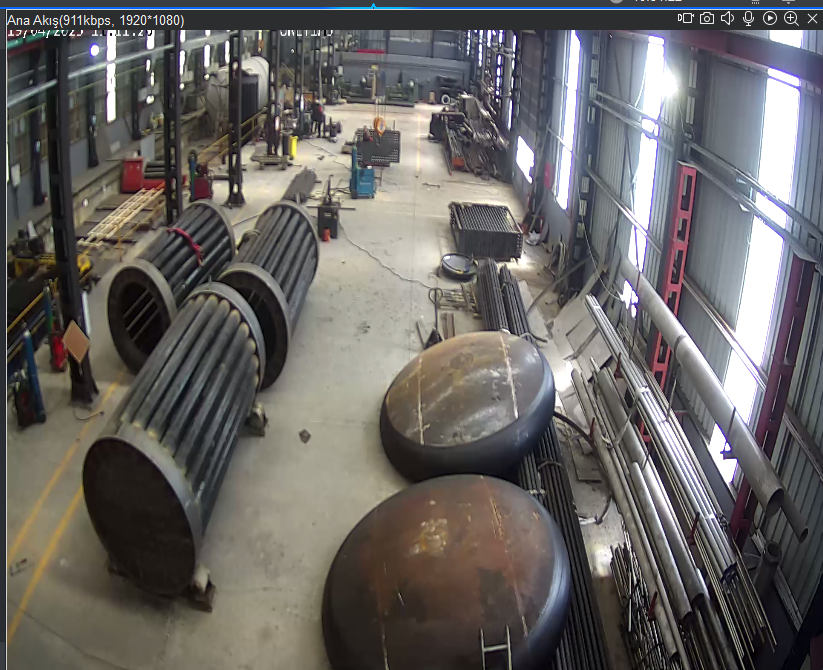Toggle audio with the speaker icon
The height and width of the screenshot is (670, 823).
(727, 18)
